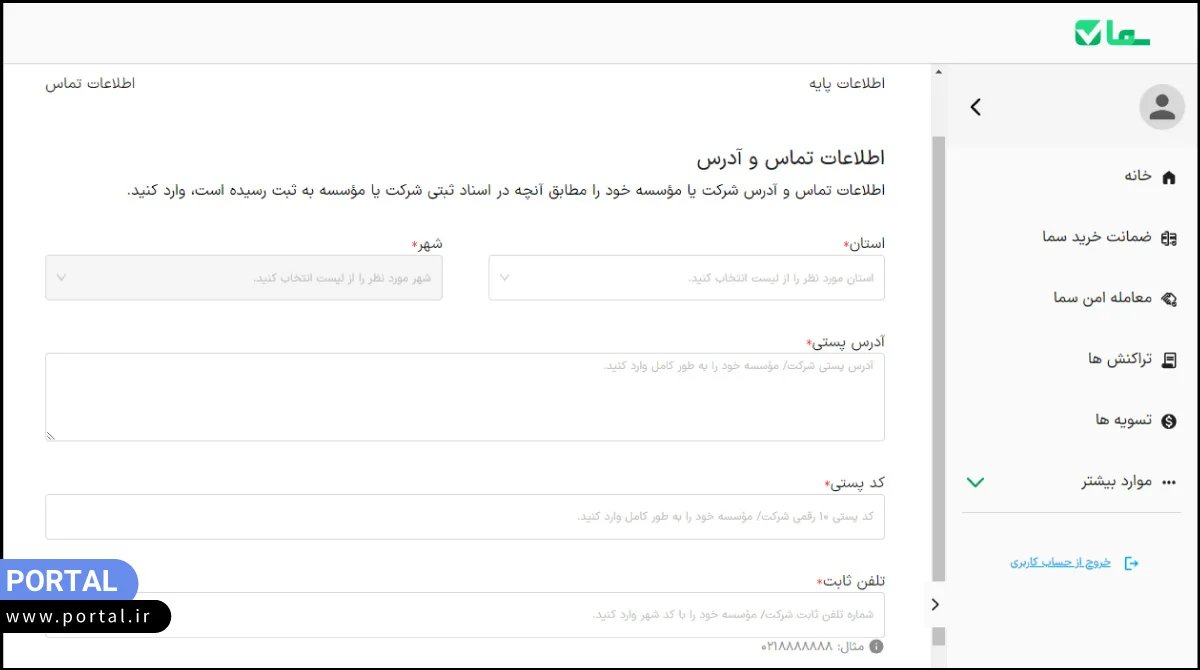Click the تراکنش ها transactions icon
This screenshot has width=1200, height=670.
click(1169, 359)
